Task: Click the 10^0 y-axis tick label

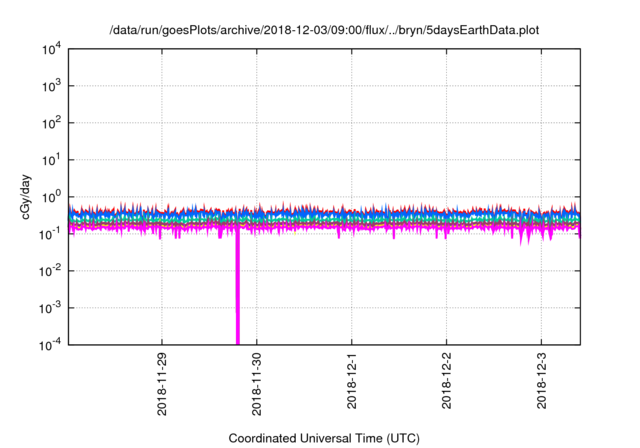Action: point(52,197)
